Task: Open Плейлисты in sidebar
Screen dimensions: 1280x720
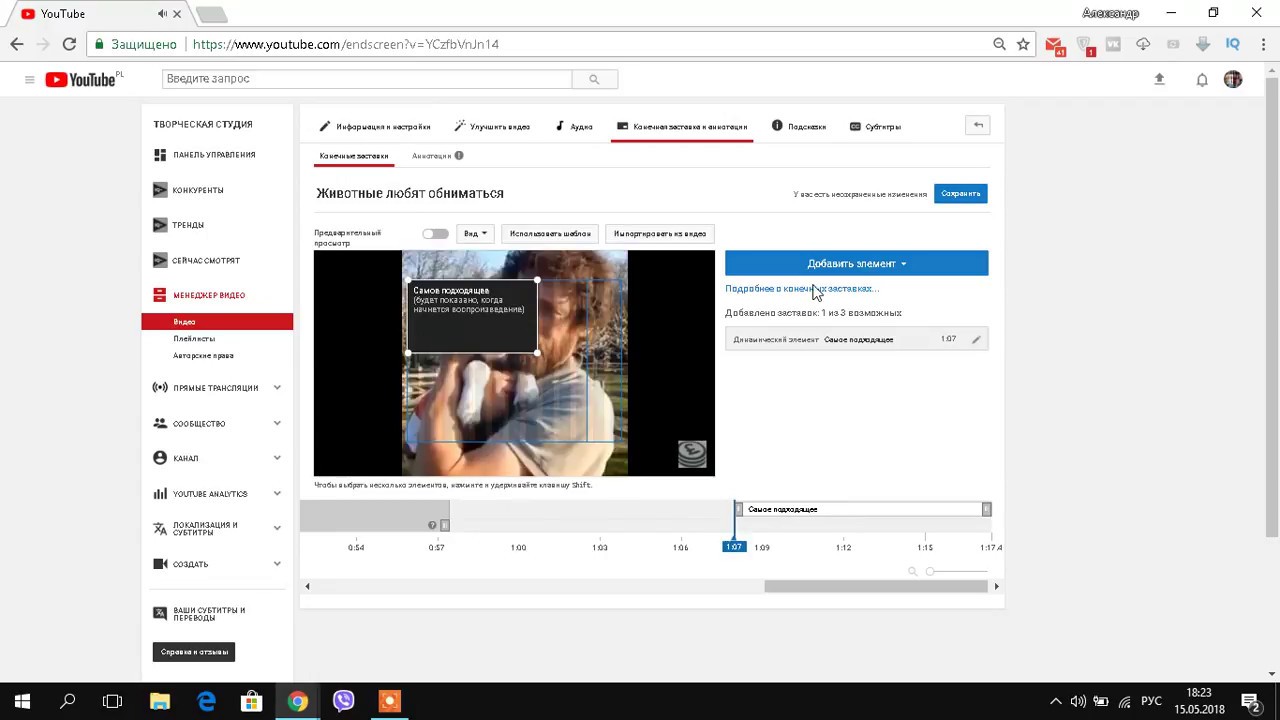Action: (194, 339)
